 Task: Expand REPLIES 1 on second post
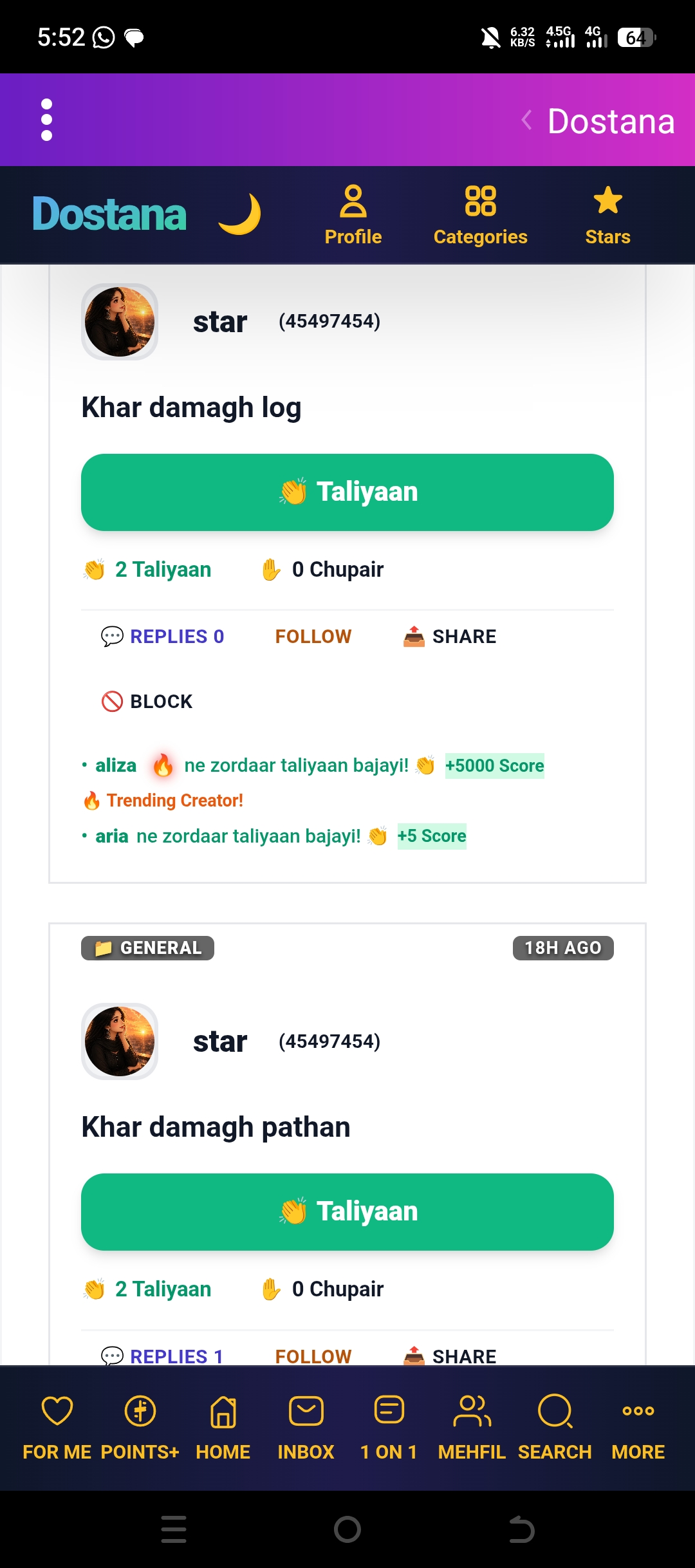pos(162,1356)
